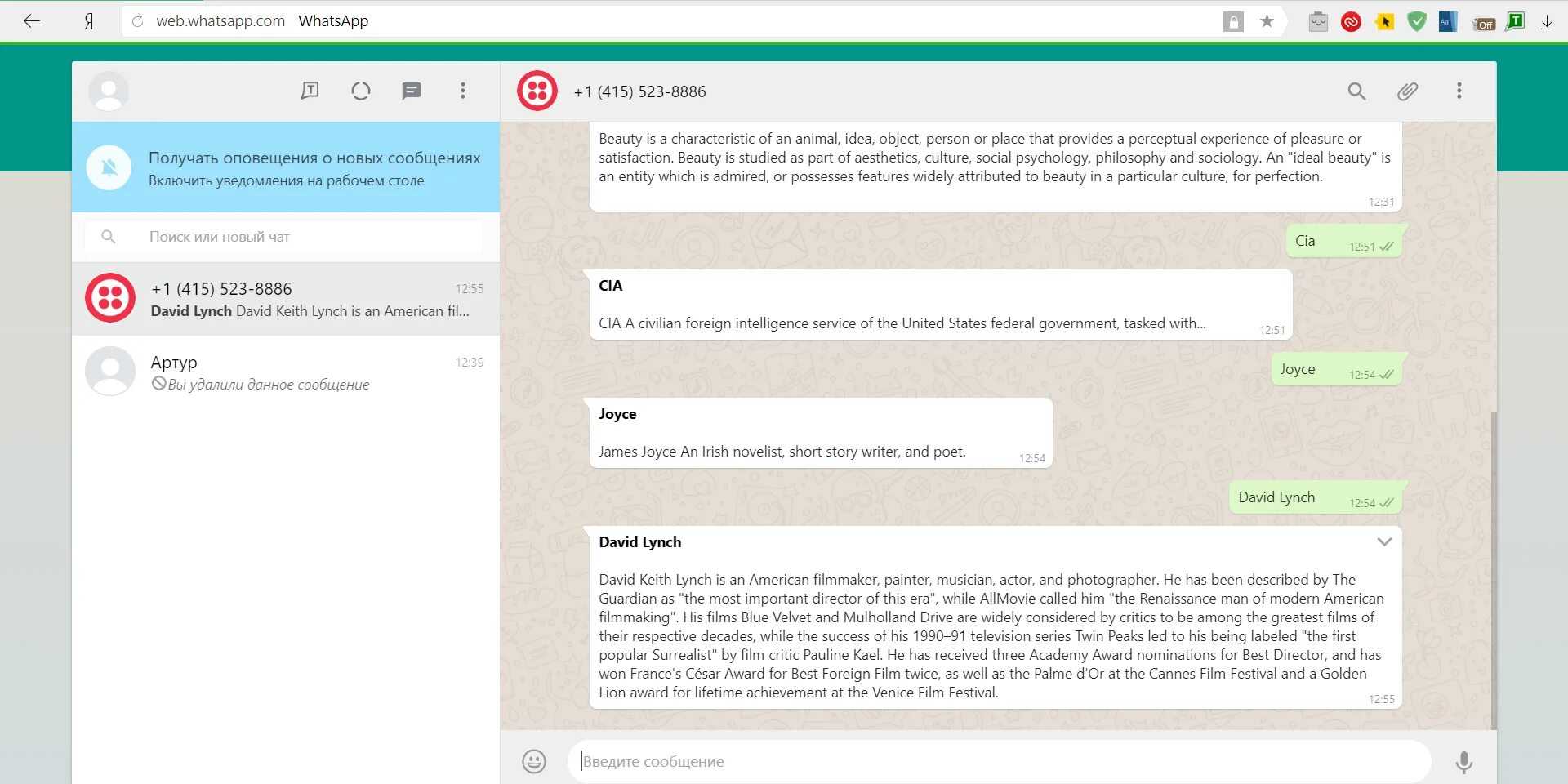
Task: Open Status circle icon
Action: [x=361, y=91]
